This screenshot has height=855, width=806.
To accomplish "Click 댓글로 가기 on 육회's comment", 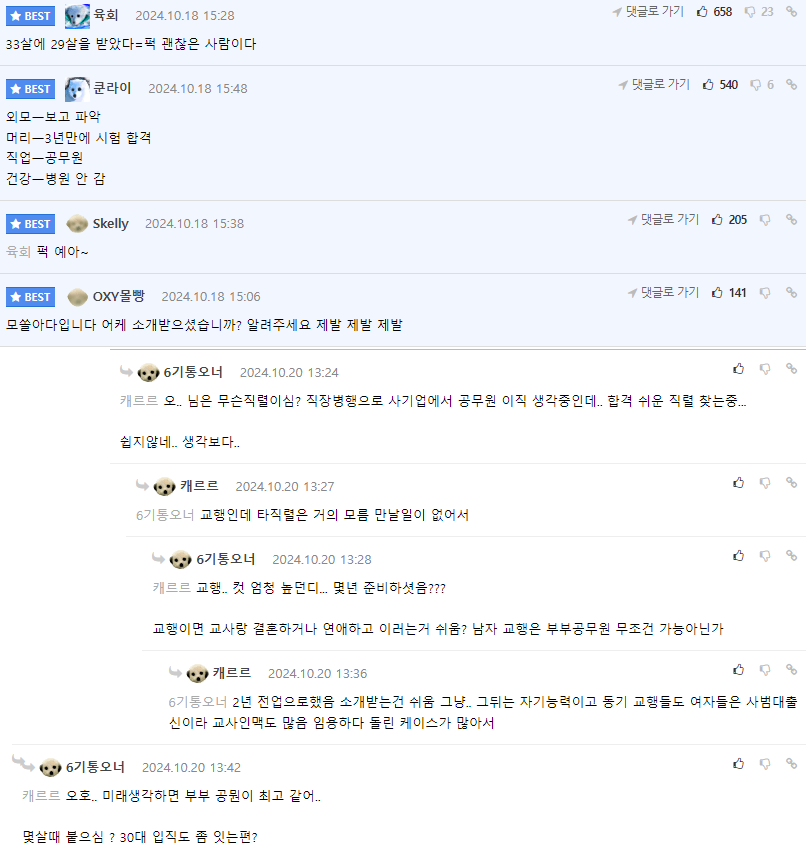I will [648, 11].
